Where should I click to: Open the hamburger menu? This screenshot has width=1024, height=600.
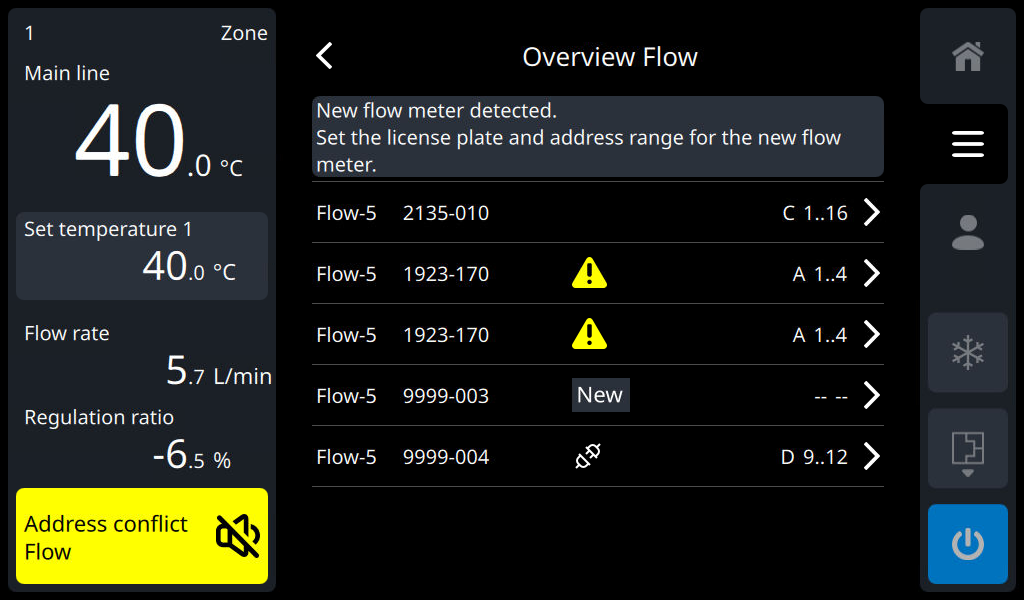point(967,144)
